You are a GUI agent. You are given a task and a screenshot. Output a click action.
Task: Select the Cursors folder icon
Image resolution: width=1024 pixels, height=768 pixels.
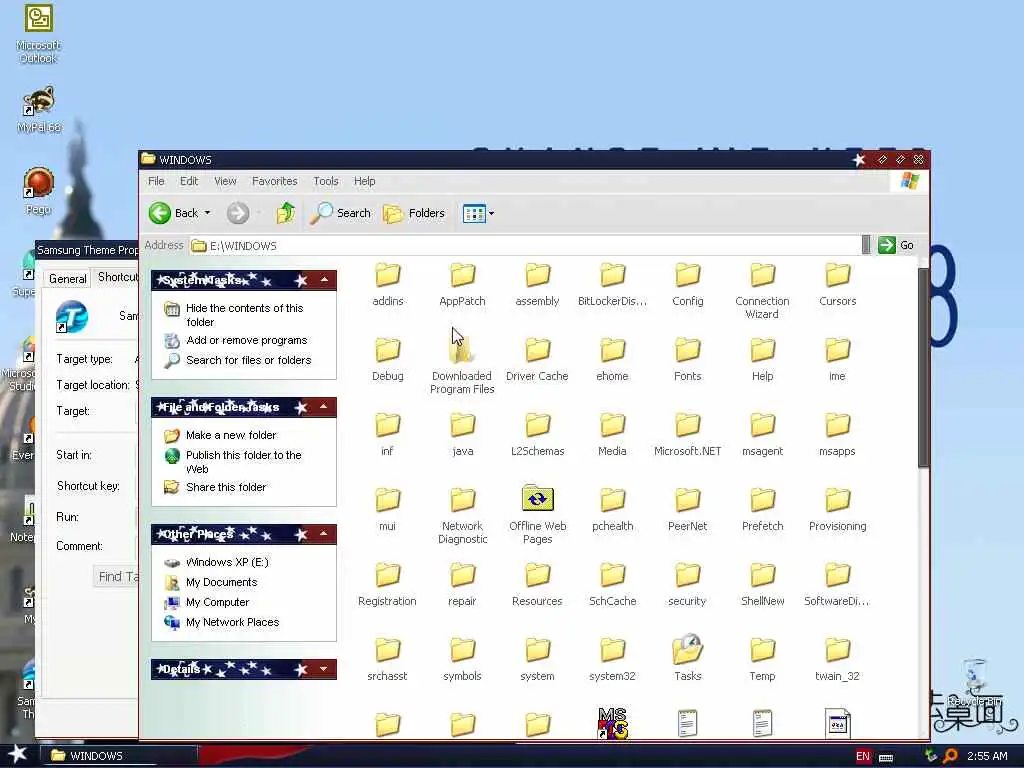(837, 276)
